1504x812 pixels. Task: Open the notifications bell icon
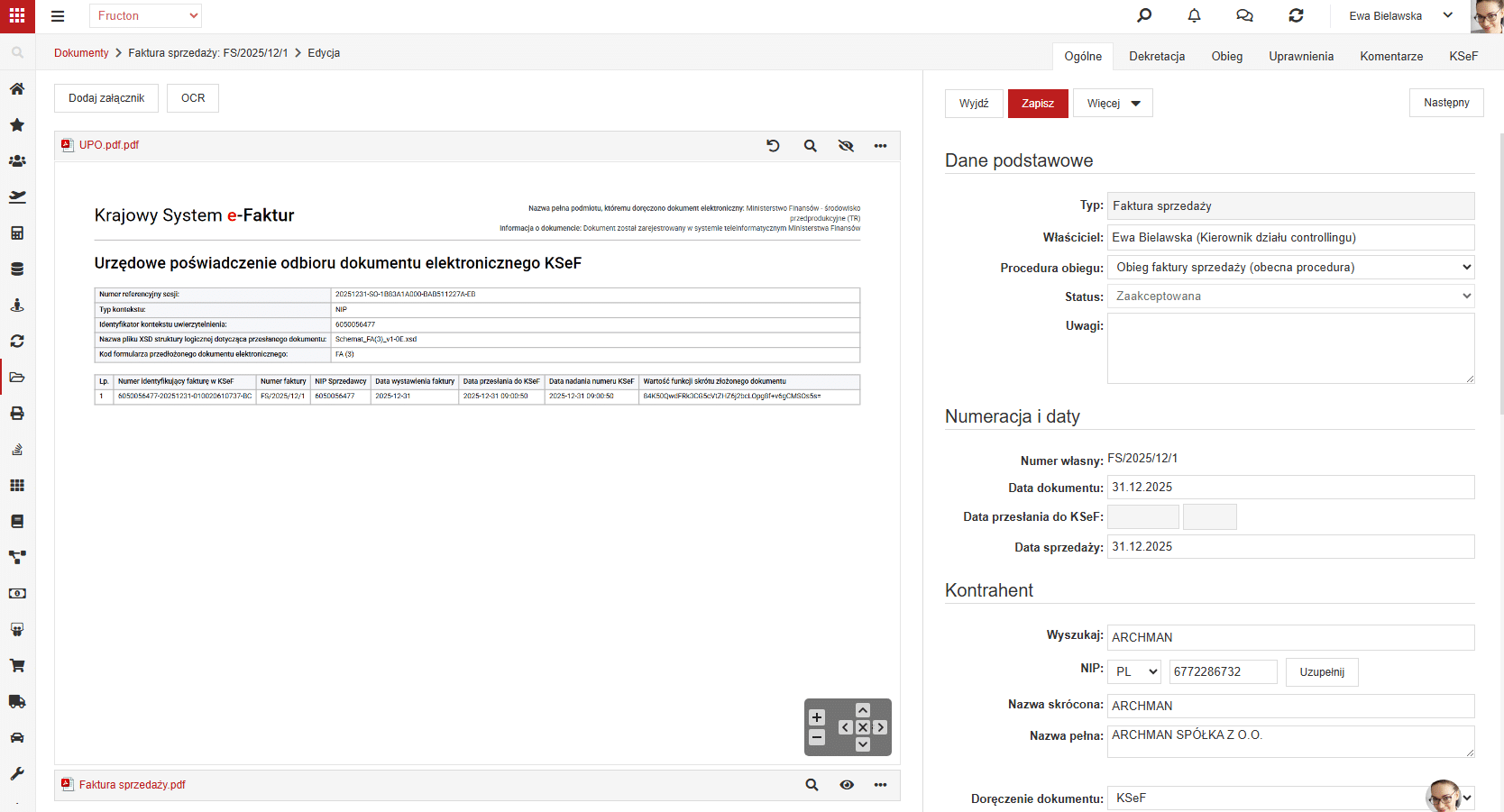1194,15
